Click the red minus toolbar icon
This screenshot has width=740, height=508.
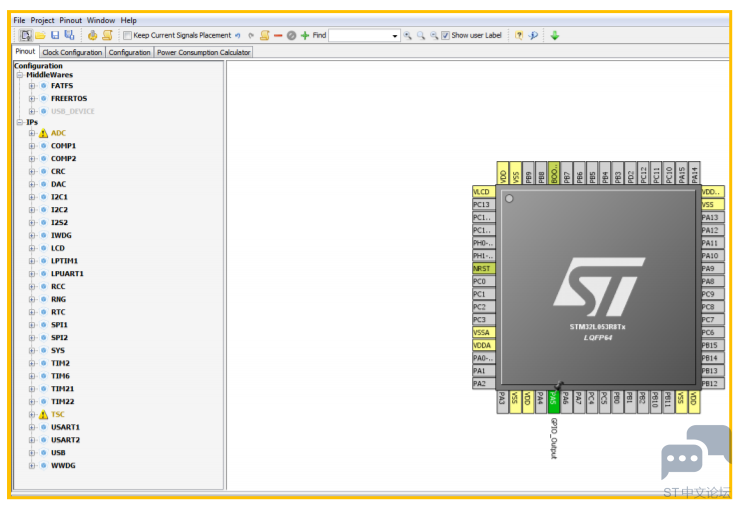pyautogui.click(x=278, y=35)
